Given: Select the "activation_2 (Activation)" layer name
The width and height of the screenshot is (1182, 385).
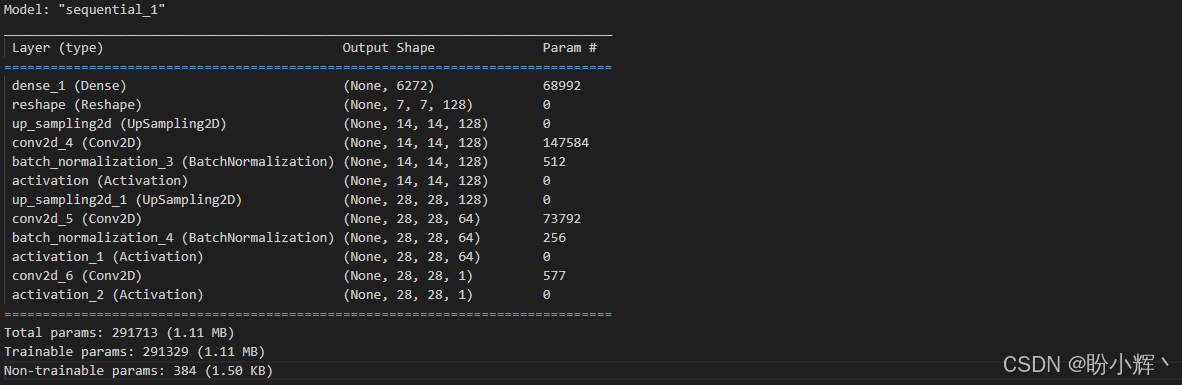Looking at the screenshot, I should point(107,295).
